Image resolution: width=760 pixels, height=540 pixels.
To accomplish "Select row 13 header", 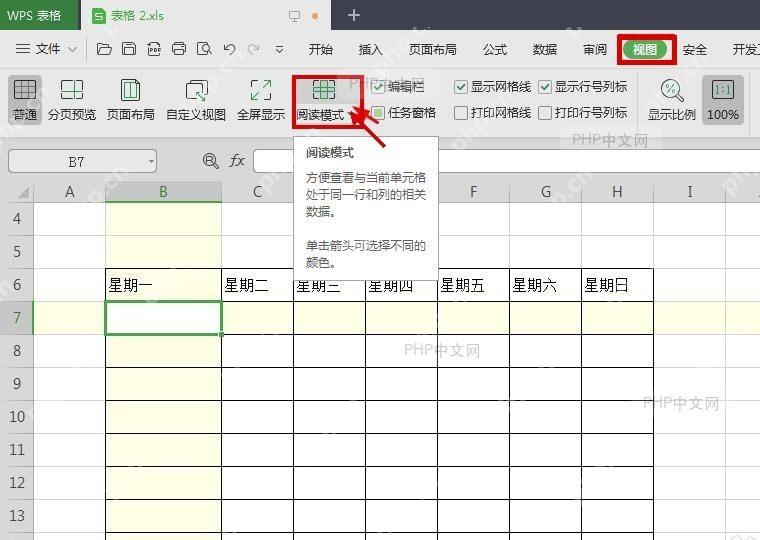I will tap(16, 515).
